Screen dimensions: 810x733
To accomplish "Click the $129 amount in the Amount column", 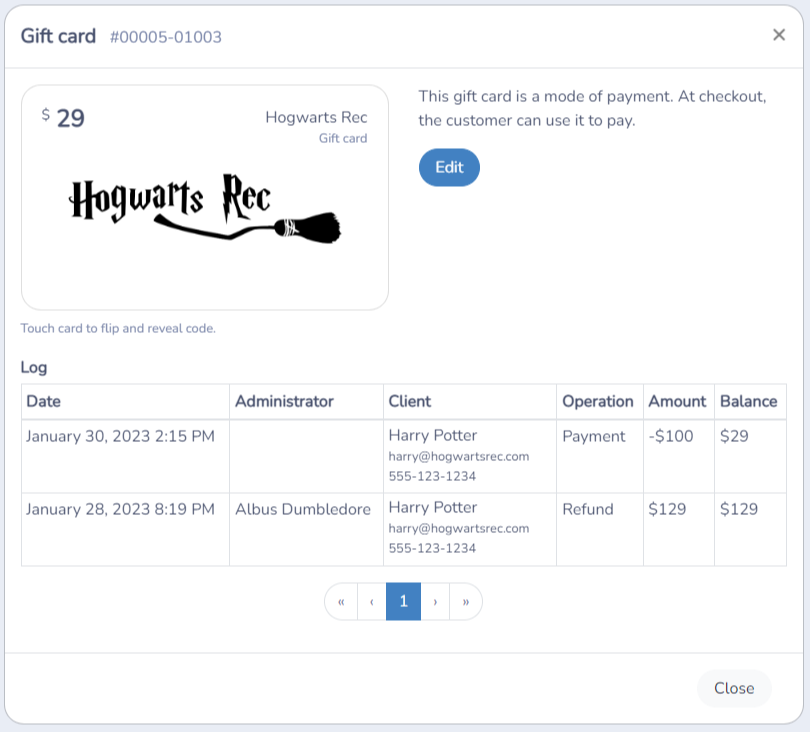I will [x=667, y=509].
